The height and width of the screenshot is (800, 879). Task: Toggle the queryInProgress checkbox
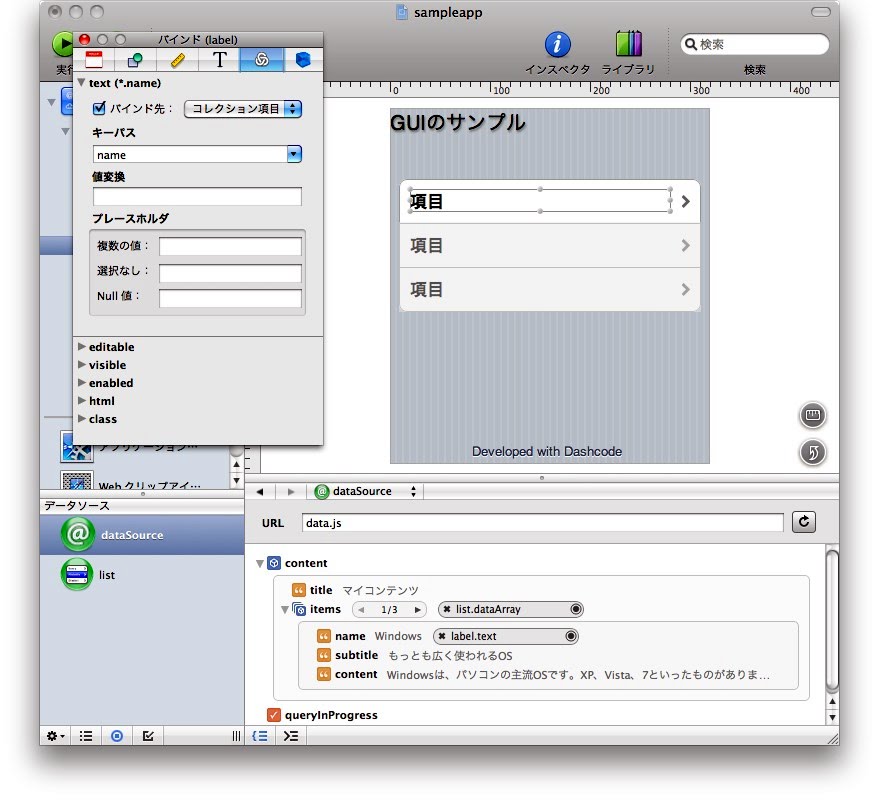(274, 715)
